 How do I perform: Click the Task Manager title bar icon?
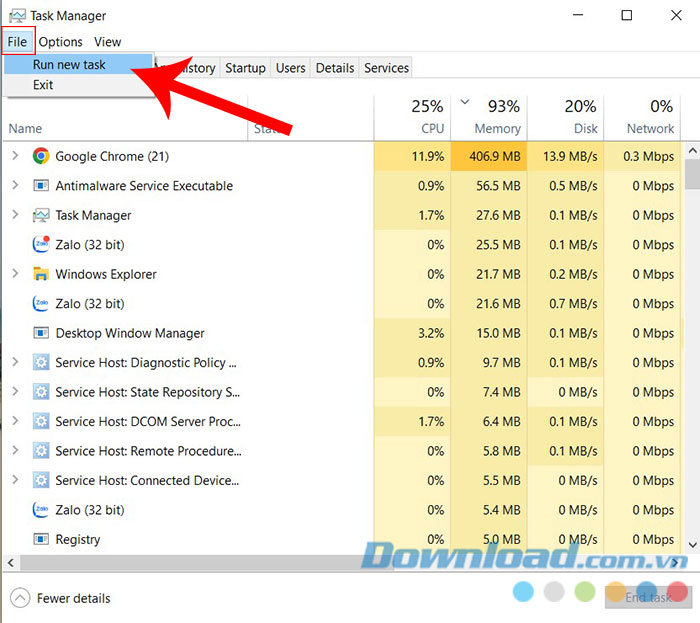[x=15, y=16]
